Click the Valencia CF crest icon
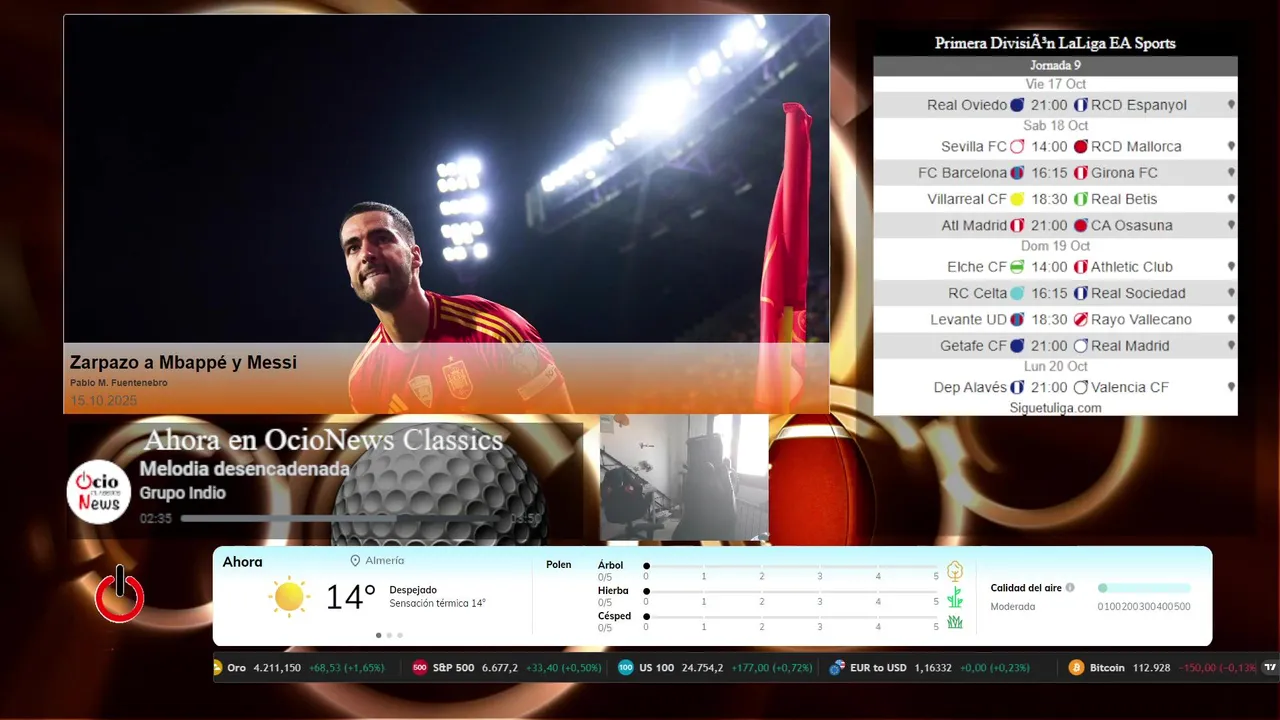Screen dimensions: 1280x720 pos(1081,387)
